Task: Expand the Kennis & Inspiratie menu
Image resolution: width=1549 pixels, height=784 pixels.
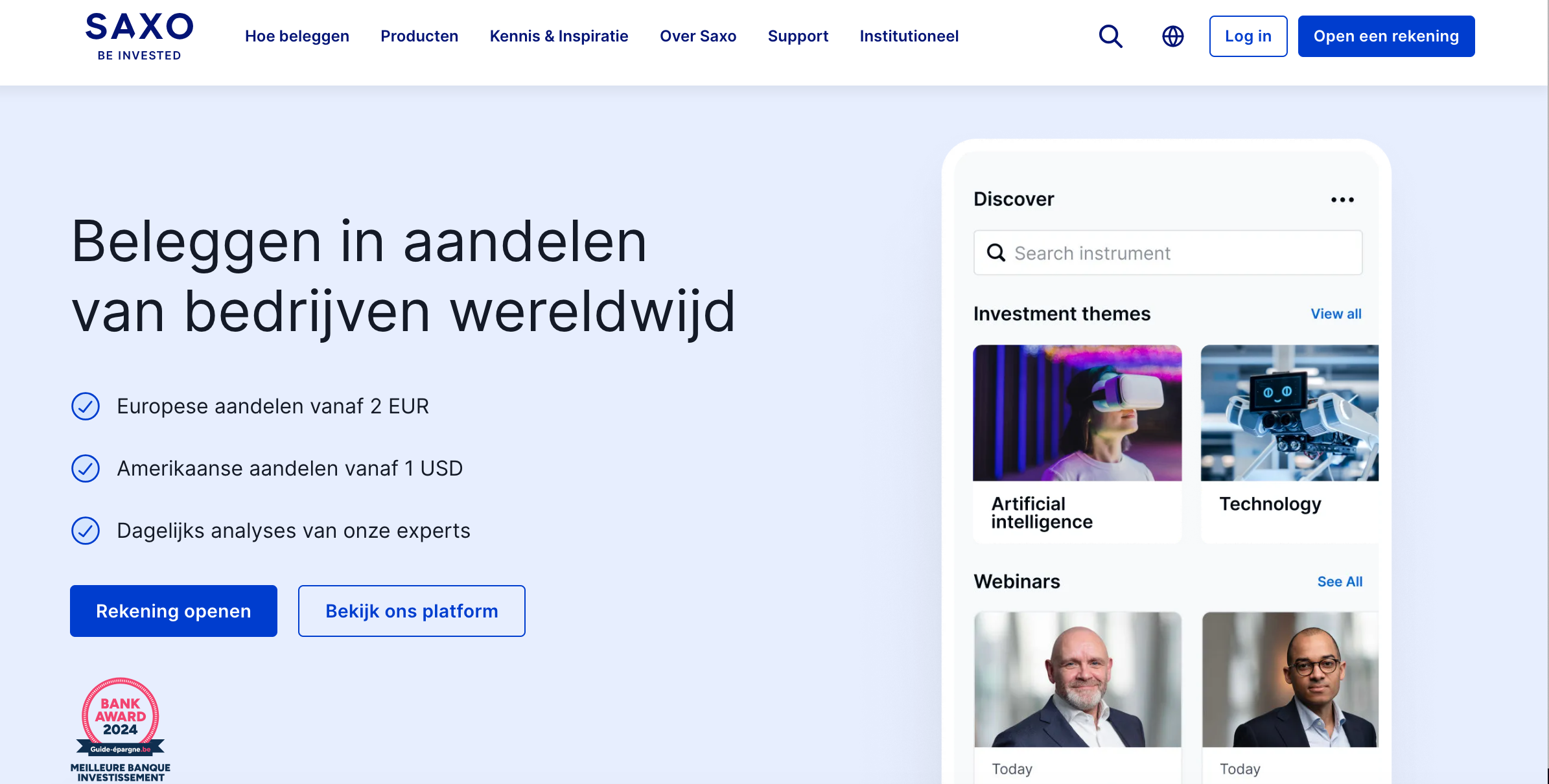Action: click(x=559, y=36)
